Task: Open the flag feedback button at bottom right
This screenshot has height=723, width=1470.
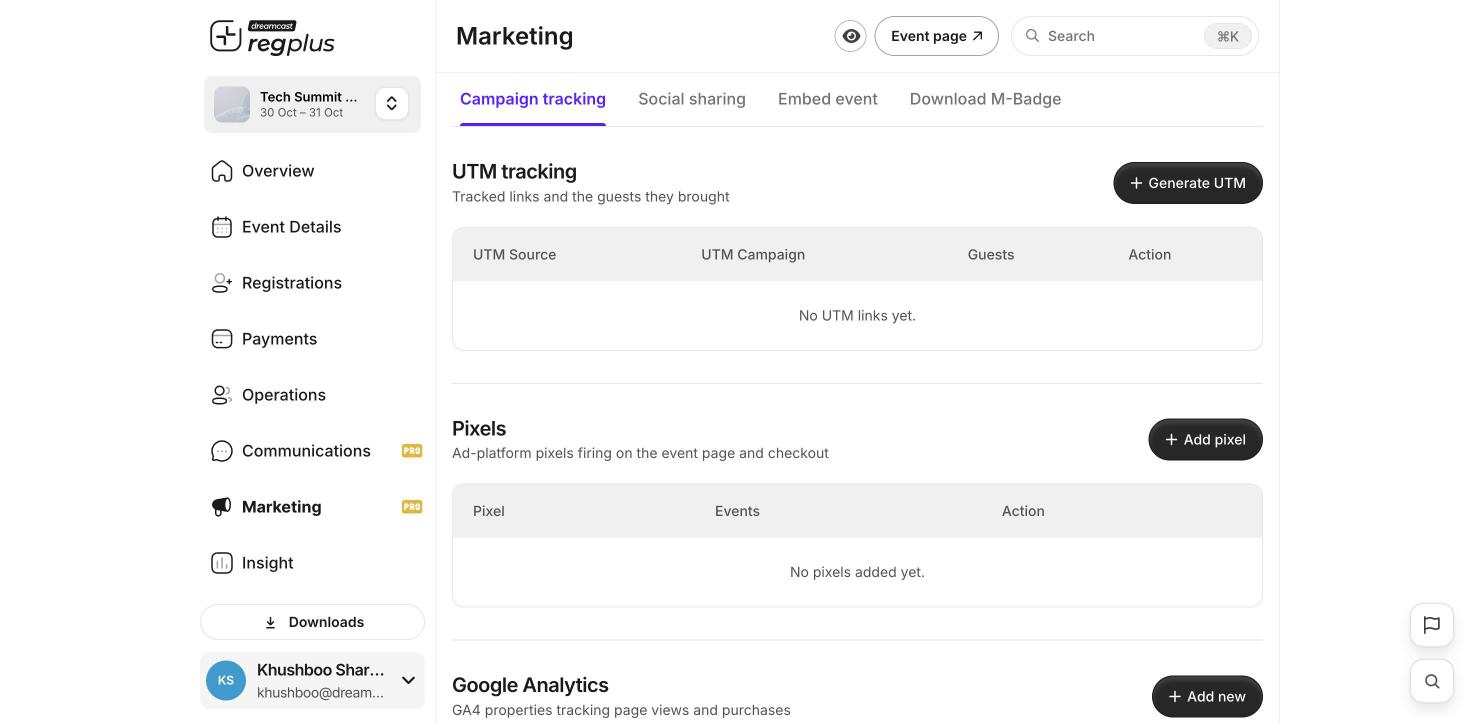Action: pyautogui.click(x=1432, y=625)
